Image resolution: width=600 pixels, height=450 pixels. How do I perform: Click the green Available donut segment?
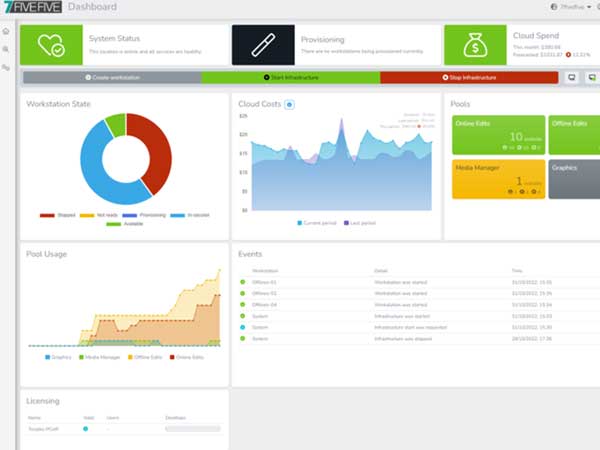[x=116, y=124]
